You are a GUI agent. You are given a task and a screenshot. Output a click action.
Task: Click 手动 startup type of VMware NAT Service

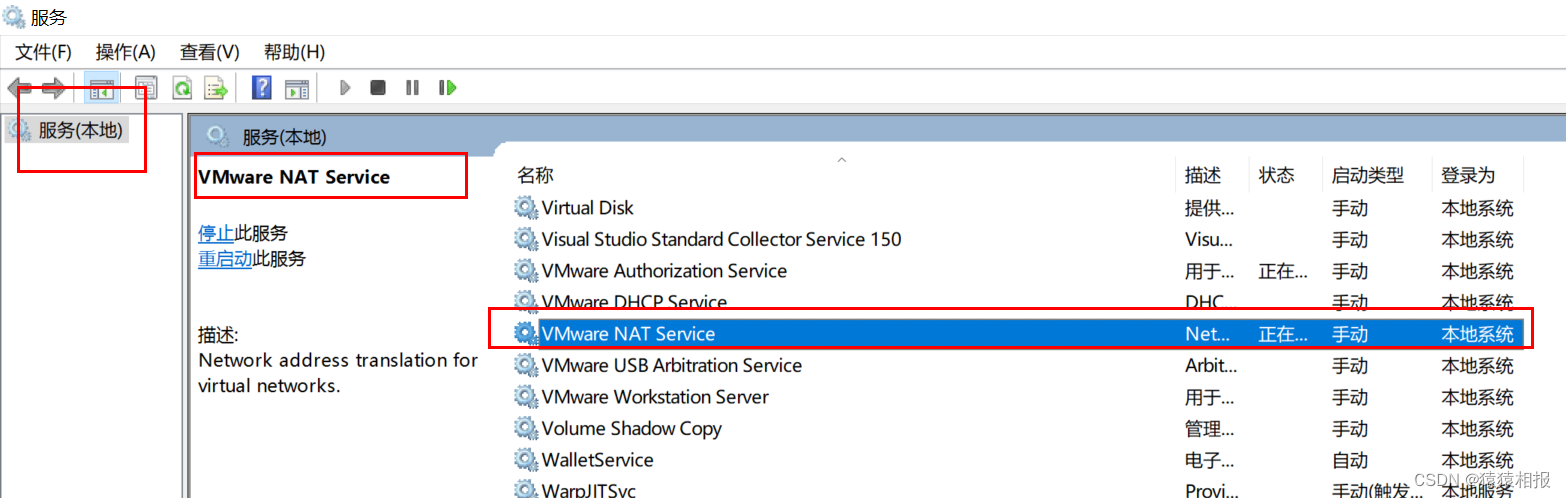[1349, 333]
